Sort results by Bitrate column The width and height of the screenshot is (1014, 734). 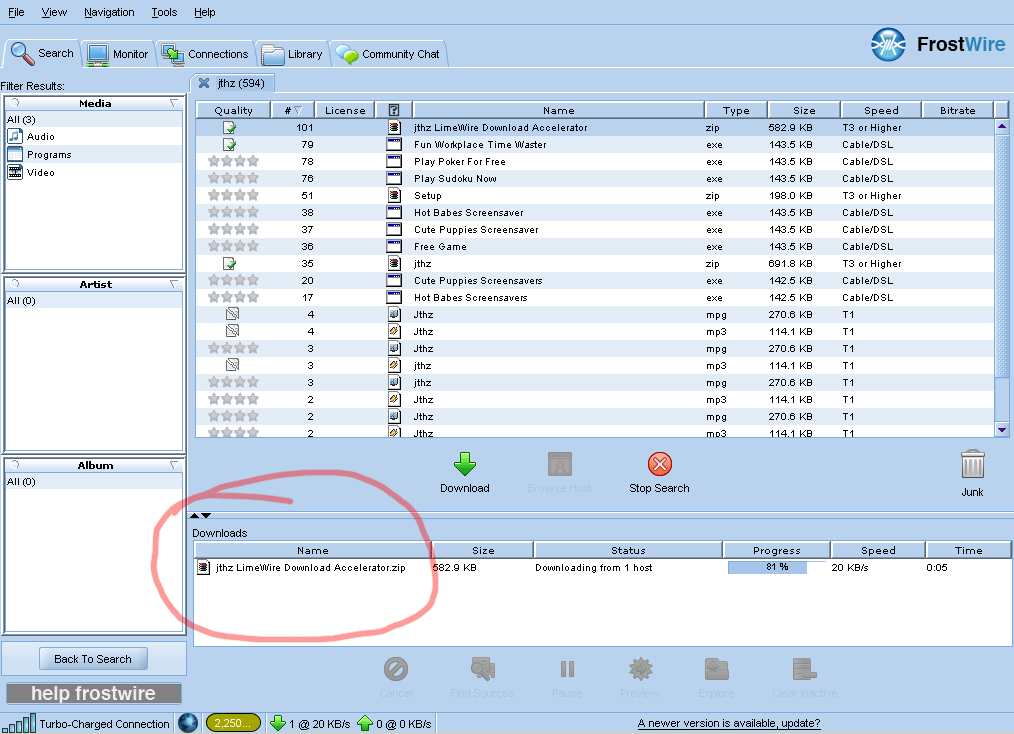click(958, 111)
